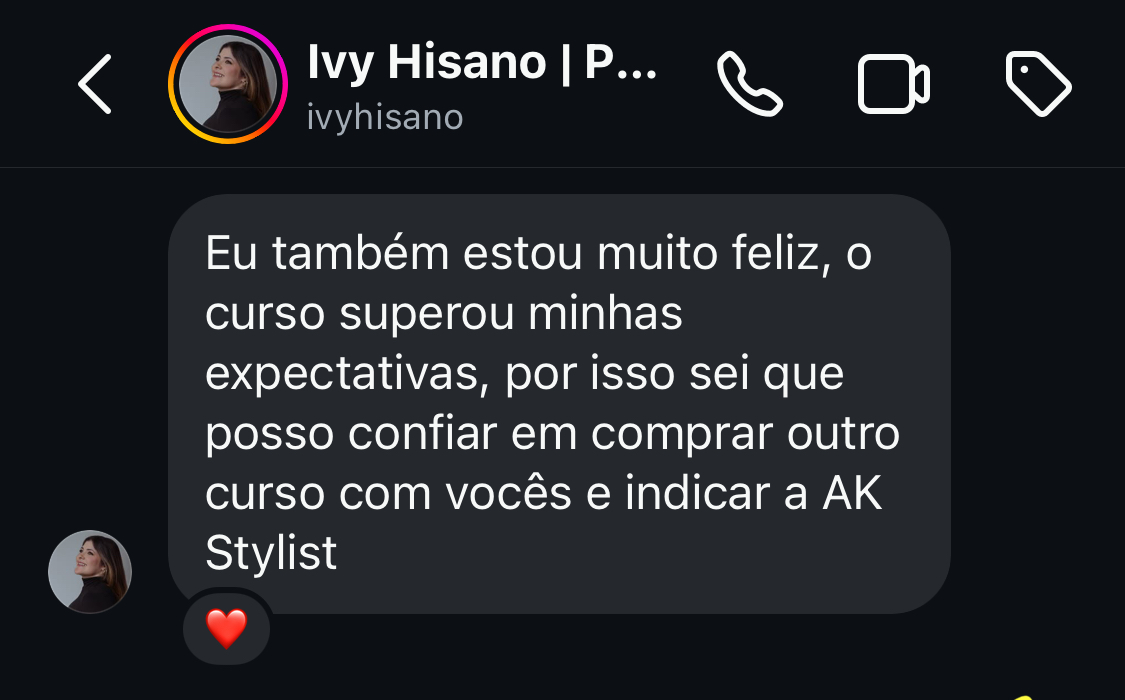This screenshot has width=1125, height=700.
Task: Click the line "expectativas, por isso sei que"
Action: point(524,374)
